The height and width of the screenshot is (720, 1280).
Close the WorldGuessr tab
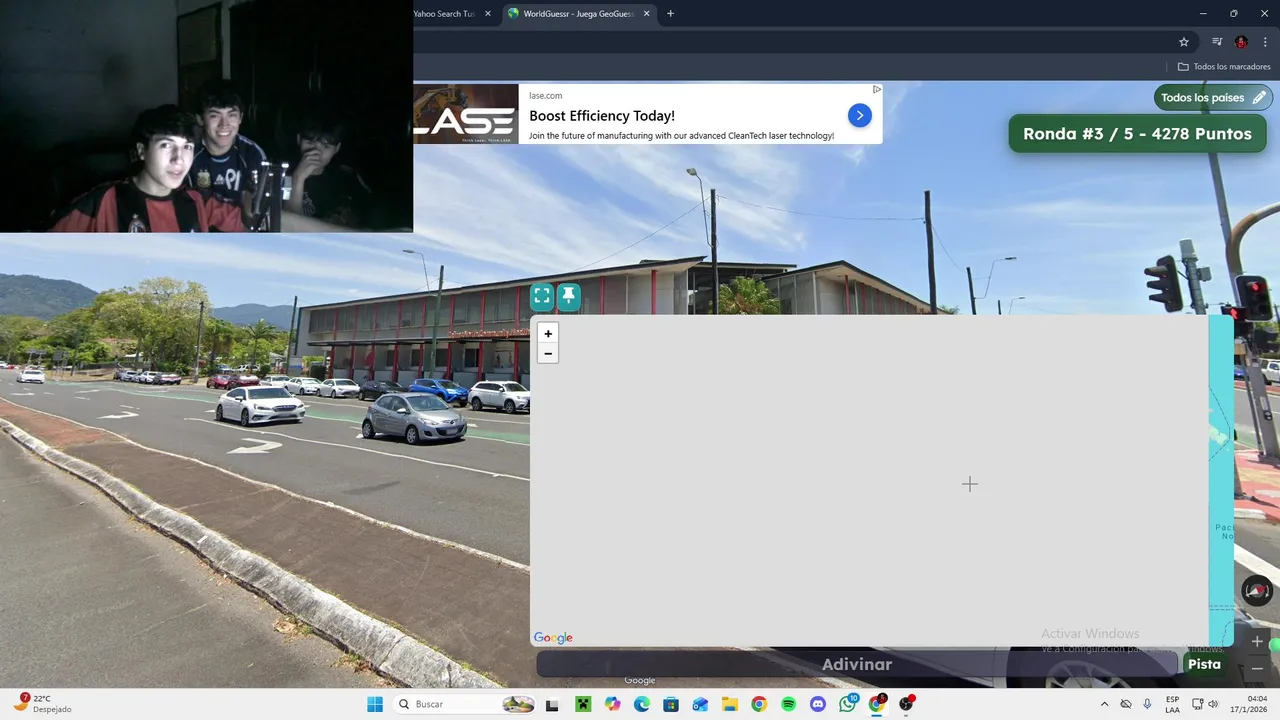click(x=647, y=14)
